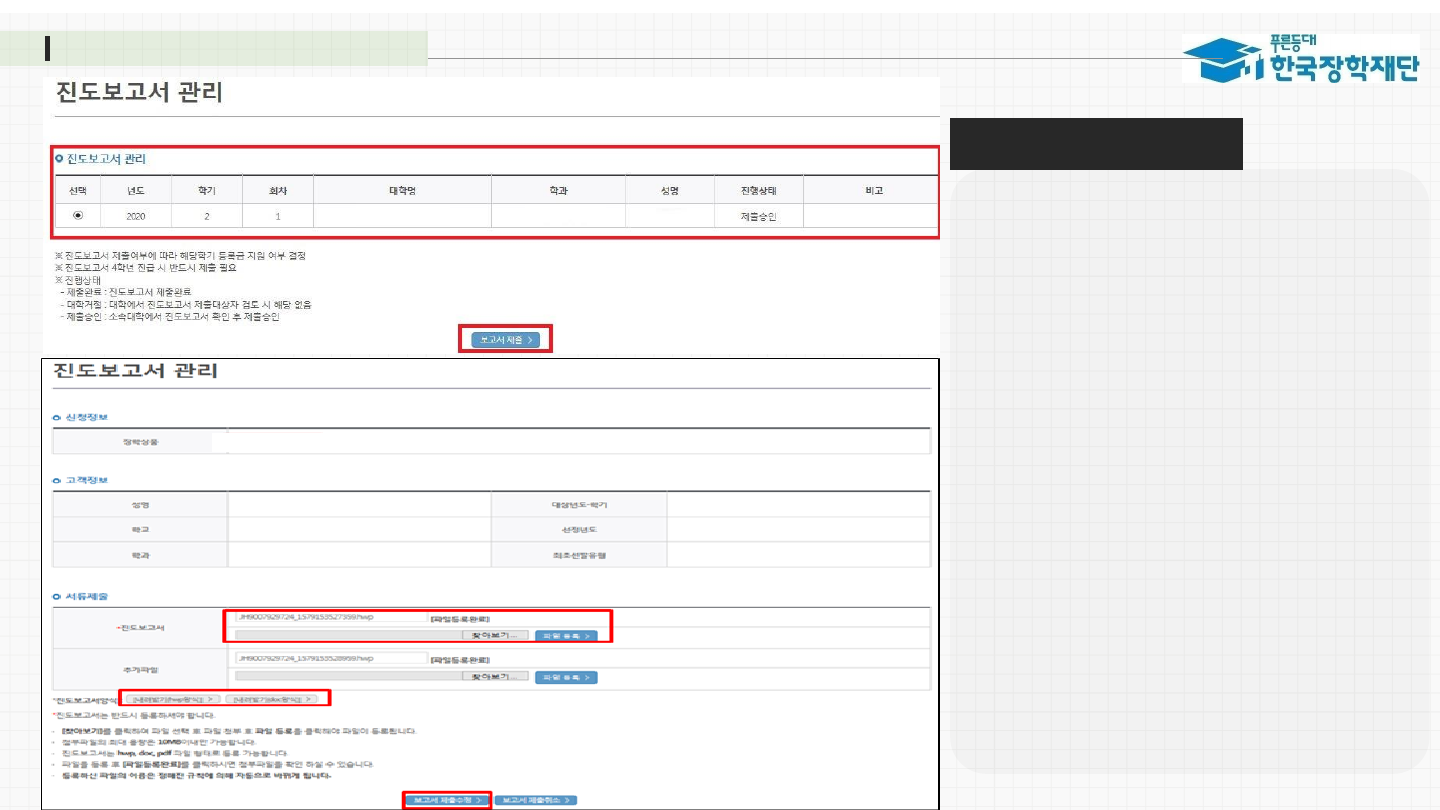Click the 한국장학재단 logo

pyautogui.click(x=1300, y=59)
